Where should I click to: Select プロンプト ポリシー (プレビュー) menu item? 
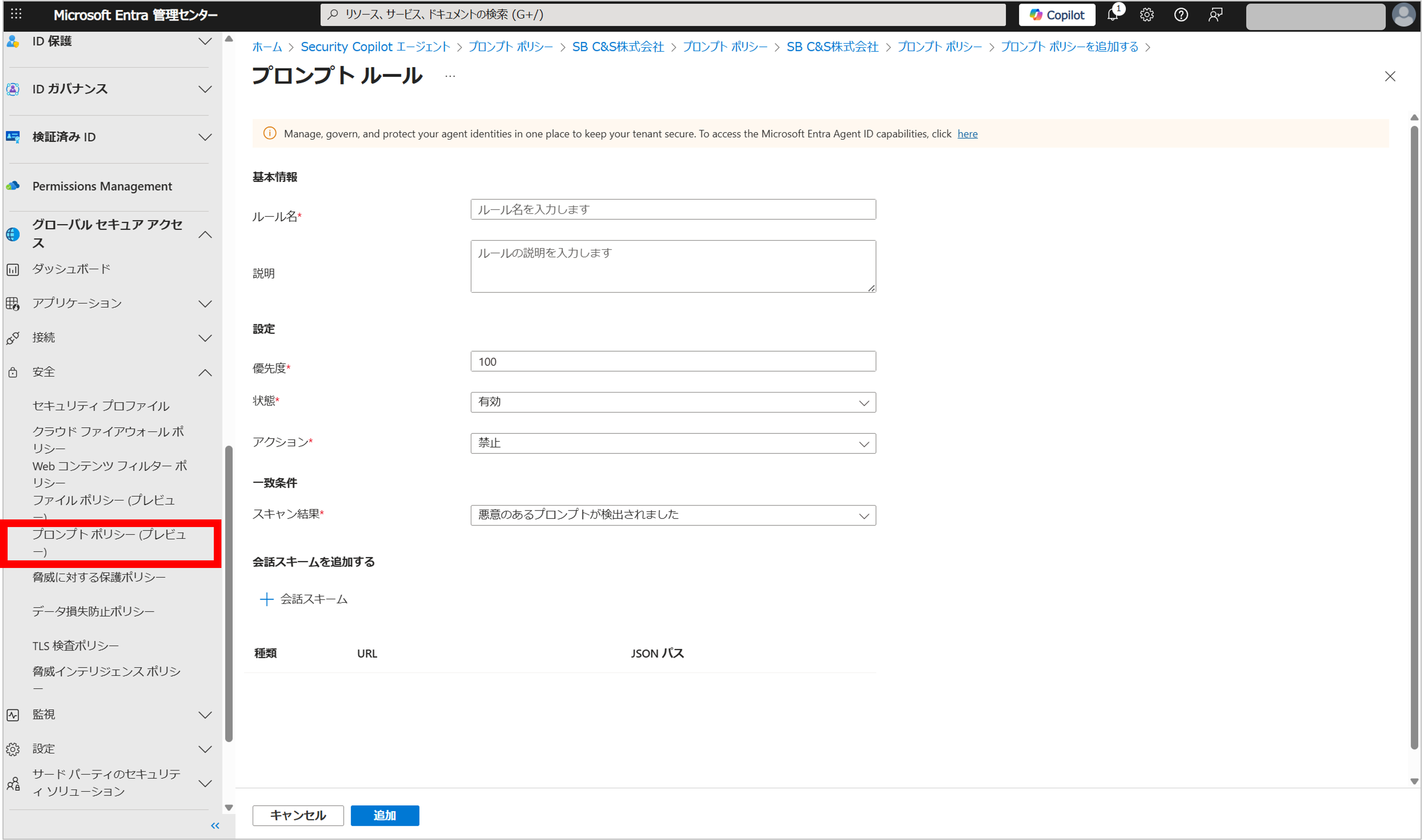click(x=109, y=542)
